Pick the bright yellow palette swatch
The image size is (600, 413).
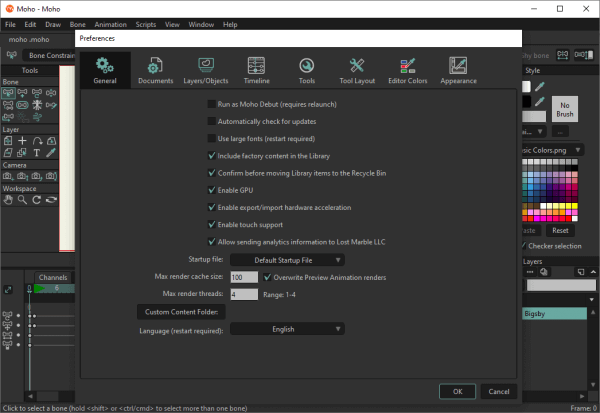click(x=574, y=206)
